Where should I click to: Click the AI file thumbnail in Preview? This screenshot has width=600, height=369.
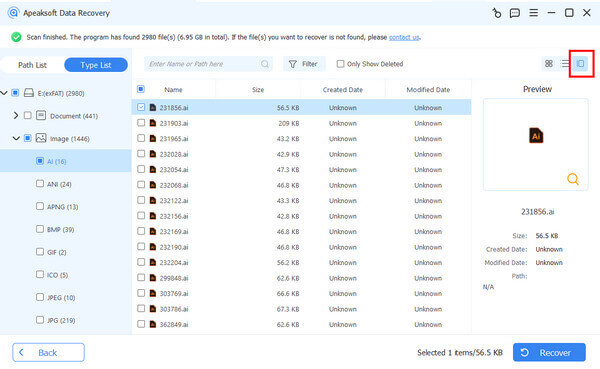tap(536, 136)
